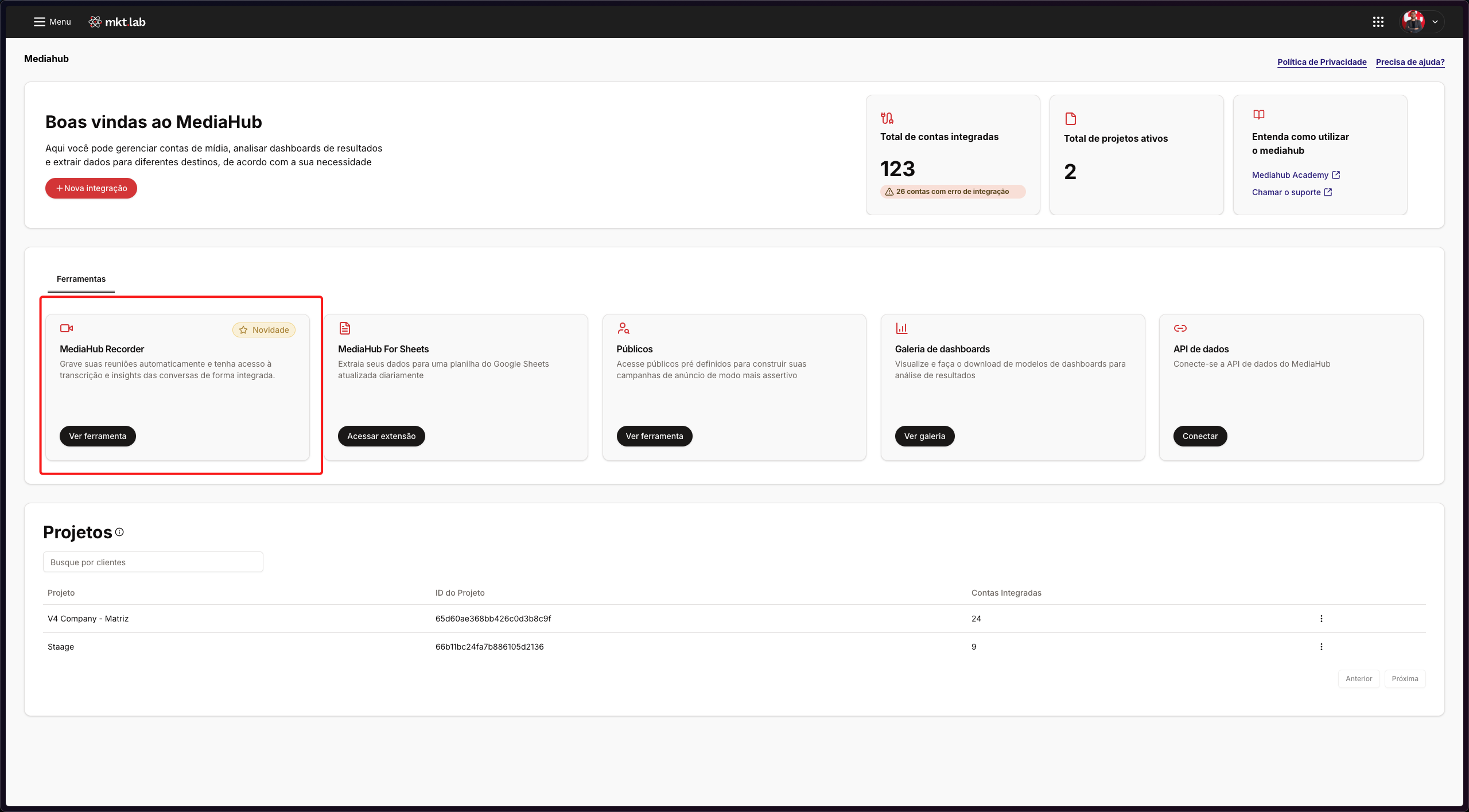Click the 26 contas com erro warning badge
Image resolution: width=1469 pixels, height=812 pixels.
point(952,192)
